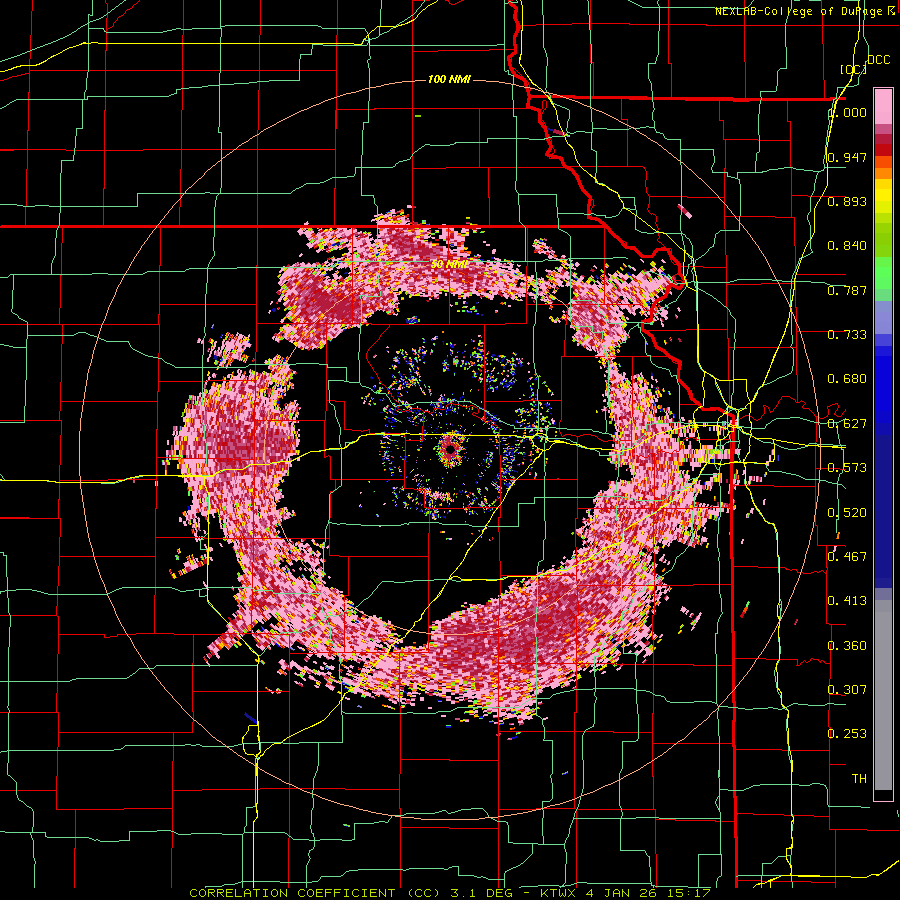This screenshot has height=900, width=900.
Task: Click the 100 NMI range ring label
Action: pyautogui.click(x=449, y=79)
